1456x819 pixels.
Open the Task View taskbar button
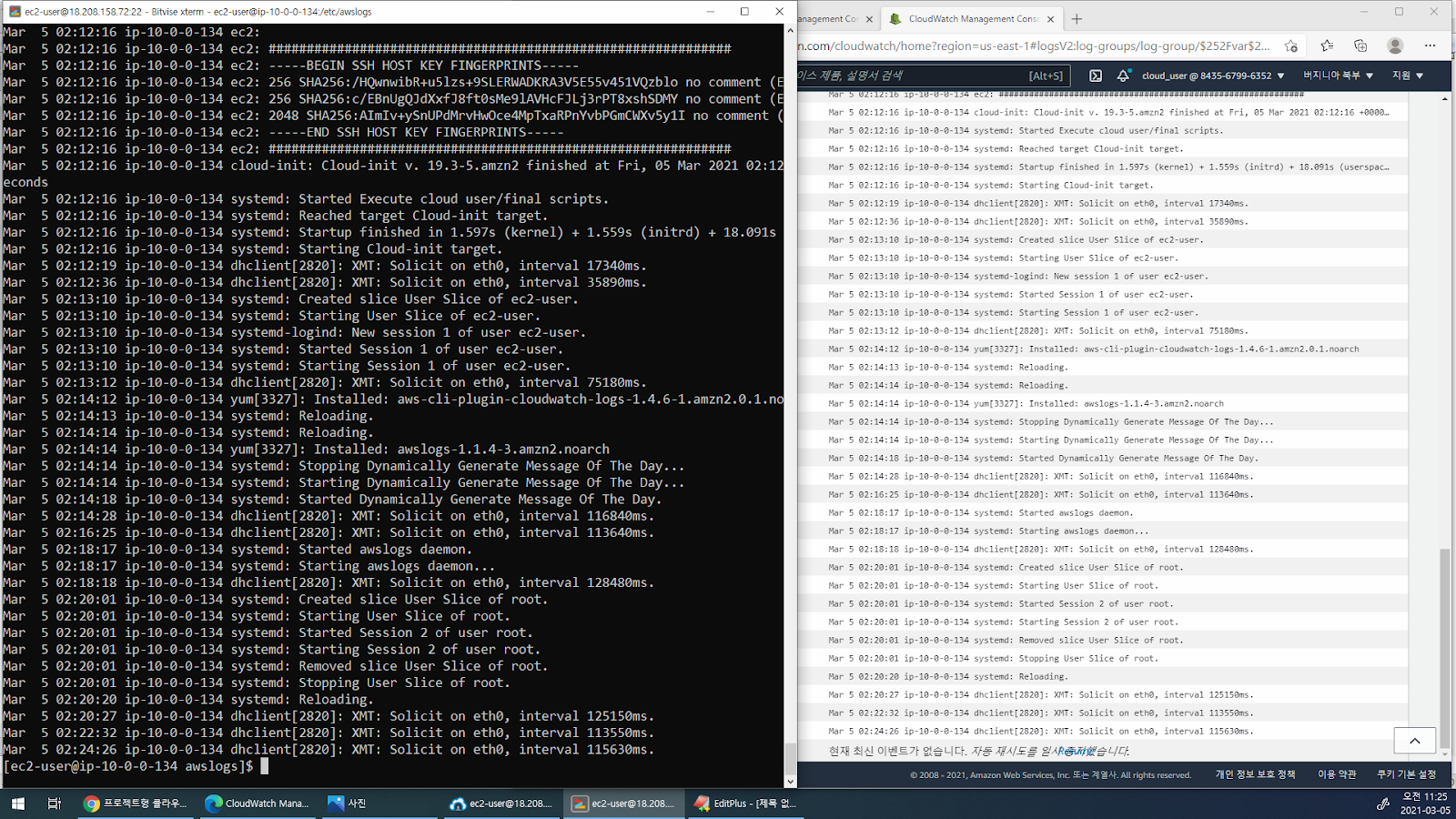point(54,803)
